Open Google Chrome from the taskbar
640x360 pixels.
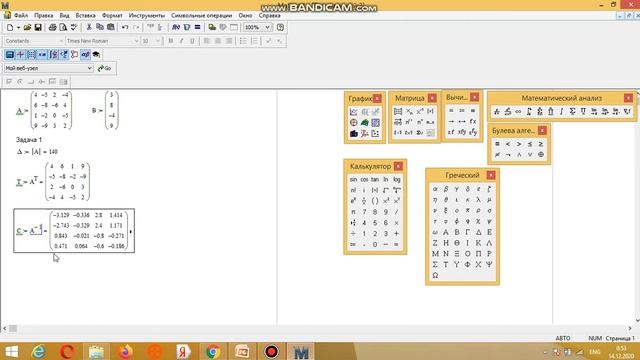[213, 351]
